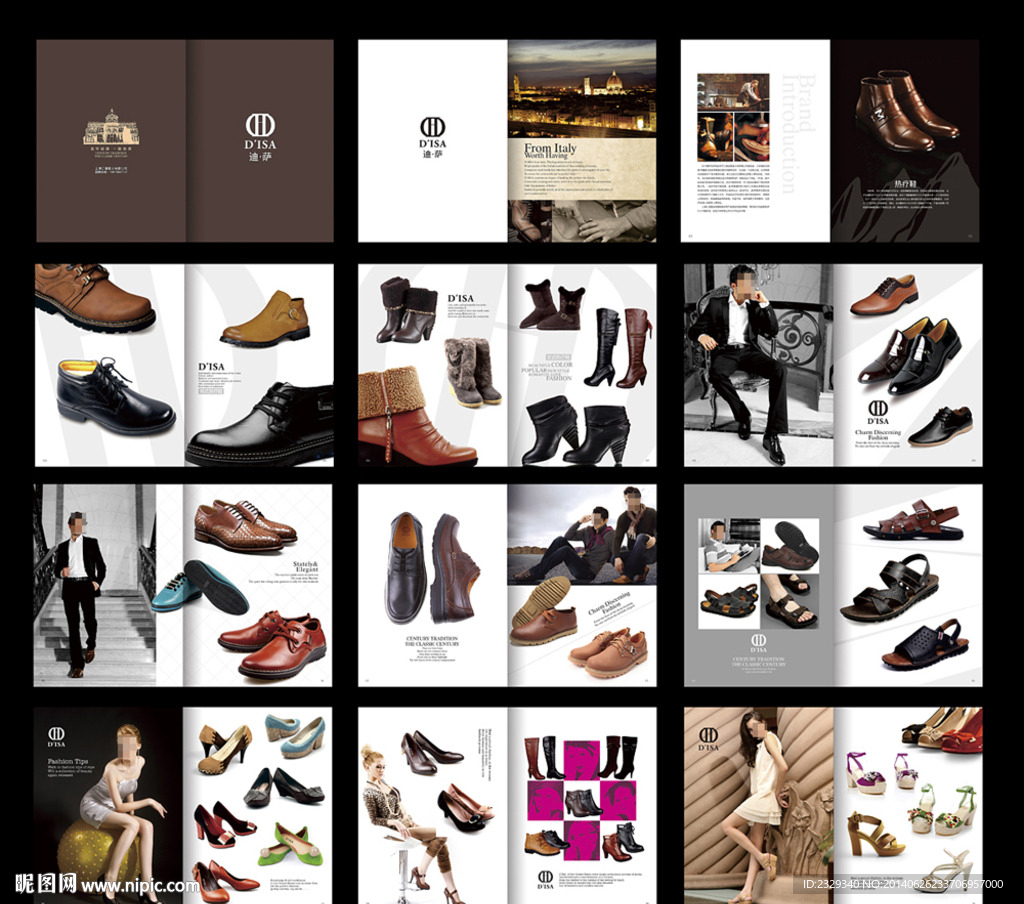Open the workshop craftsman photo collage
This screenshot has height=904, width=1024.
tap(733, 118)
